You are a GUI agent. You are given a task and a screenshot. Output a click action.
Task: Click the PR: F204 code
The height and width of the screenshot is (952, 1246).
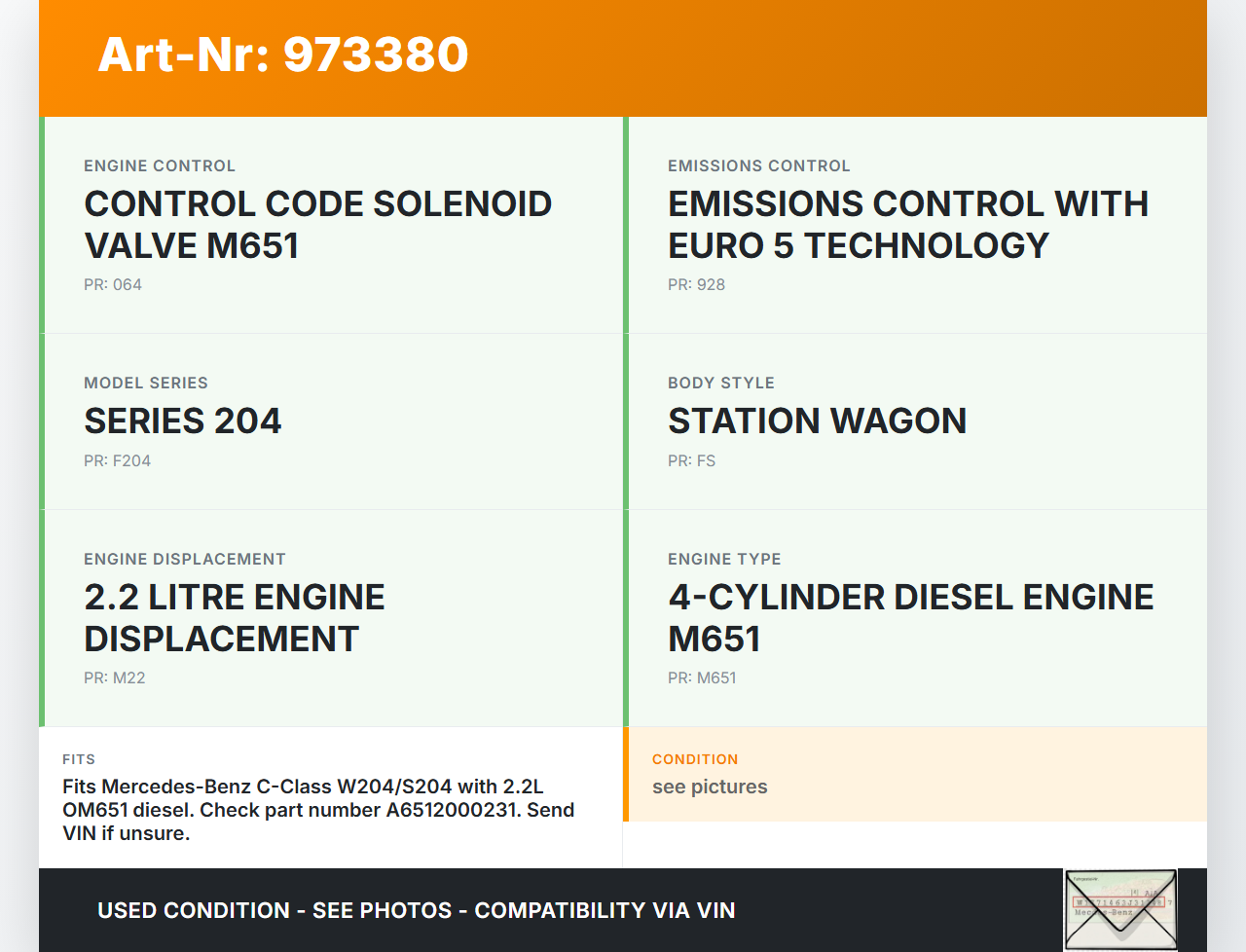(117, 461)
